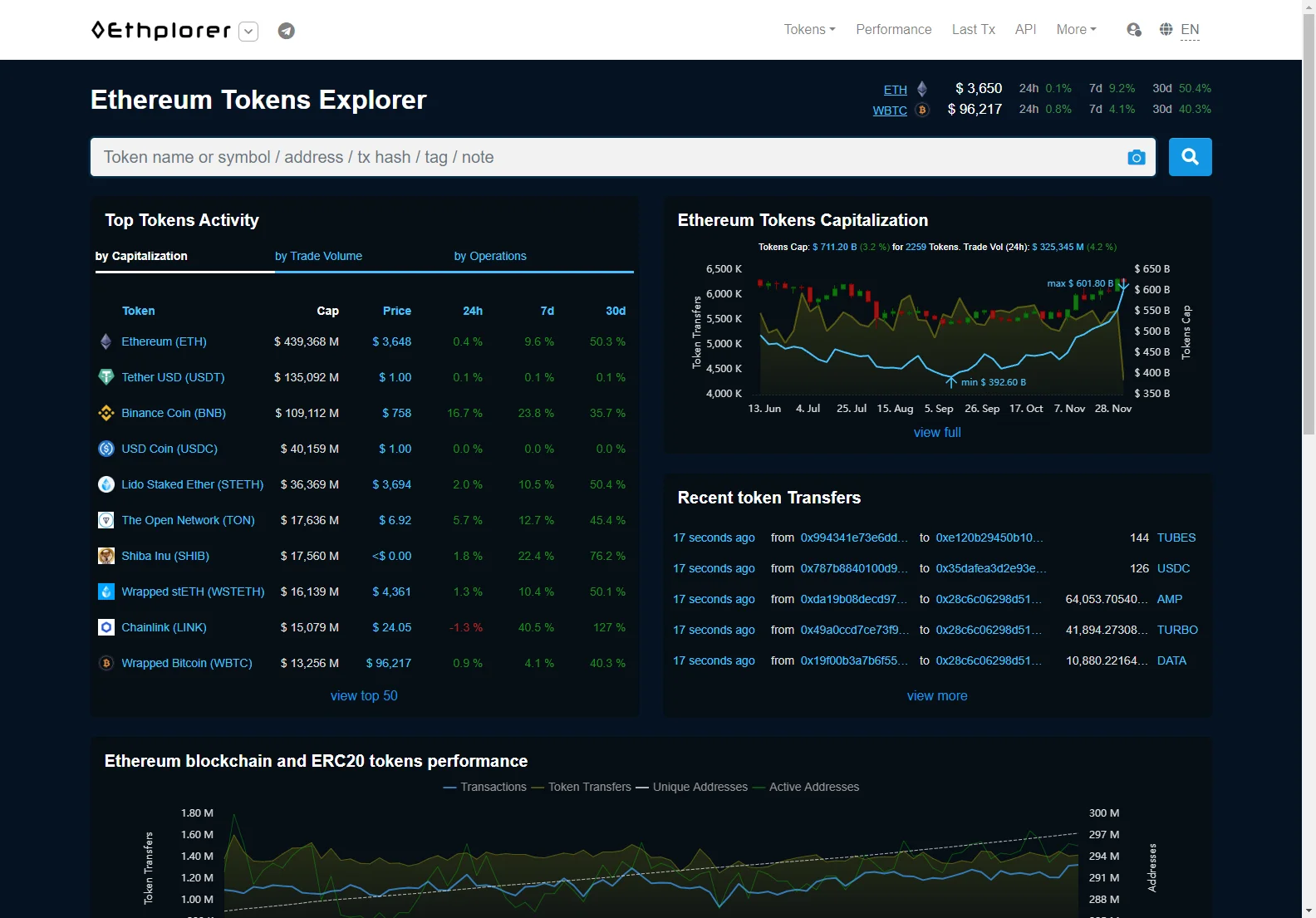This screenshot has width=1316, height=918.
Task: Open the Last Tx page
Action: pos(973,29)
